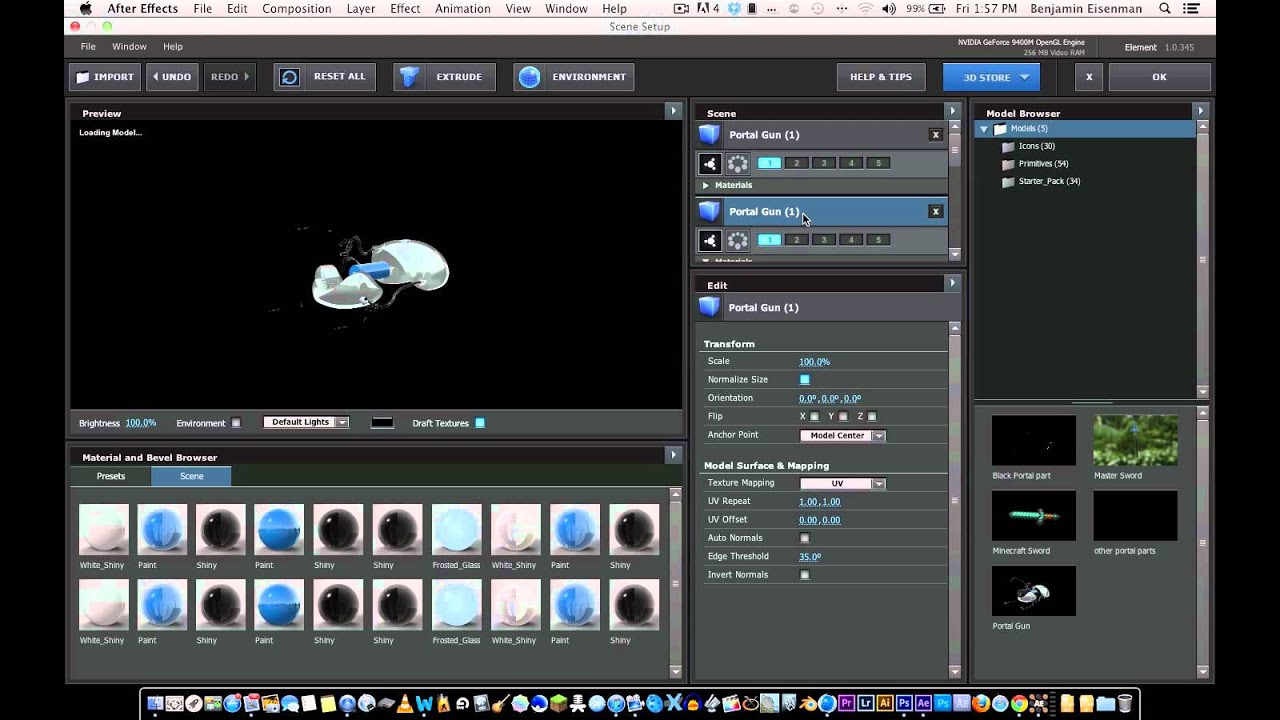Click the Edge Threshold 35.0° value
This screenshot has height=720, width=1280.
pyautogui.click(x=810, y=557)
